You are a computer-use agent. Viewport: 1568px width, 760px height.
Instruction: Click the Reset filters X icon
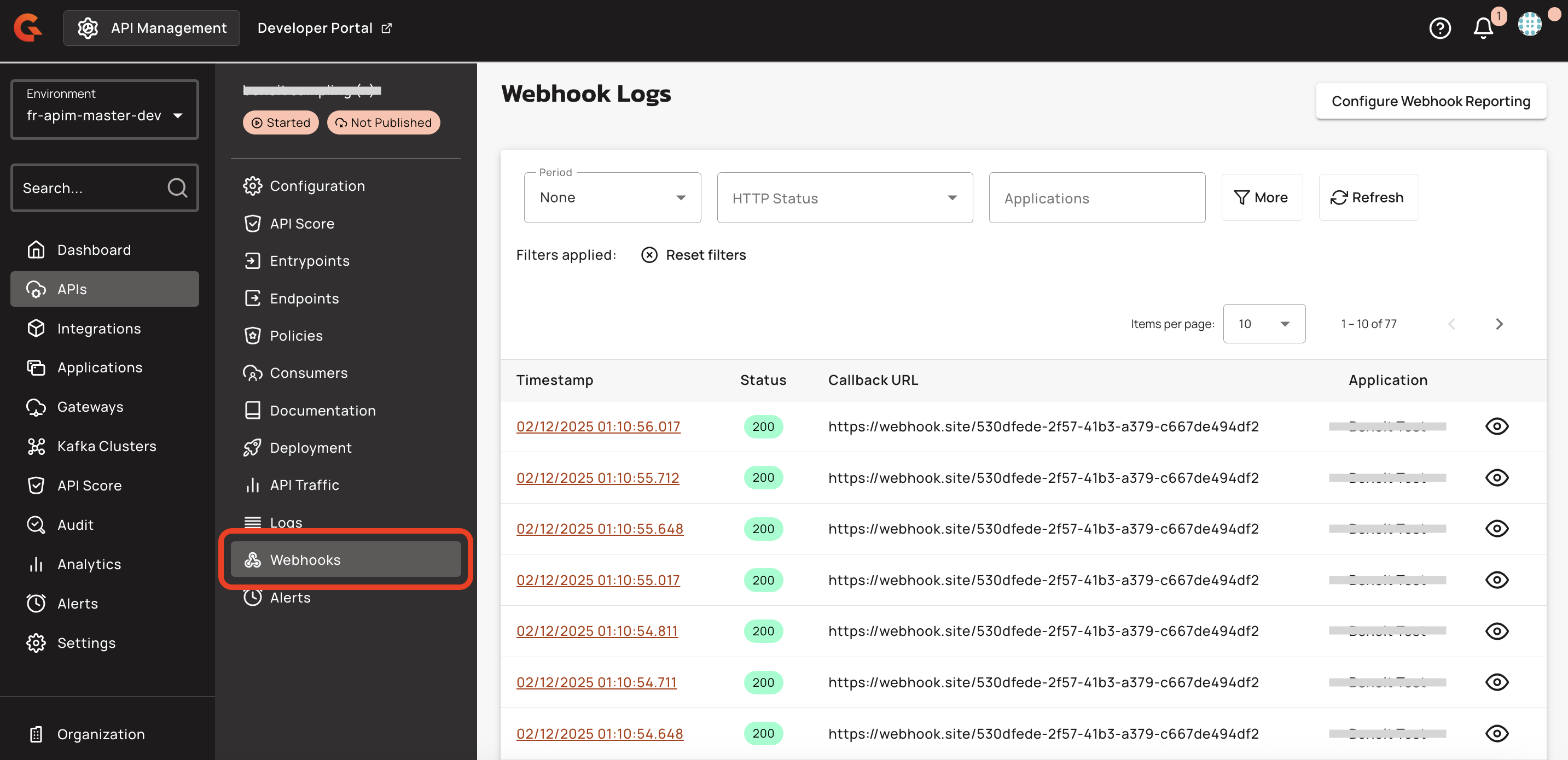tap(649, 255)
